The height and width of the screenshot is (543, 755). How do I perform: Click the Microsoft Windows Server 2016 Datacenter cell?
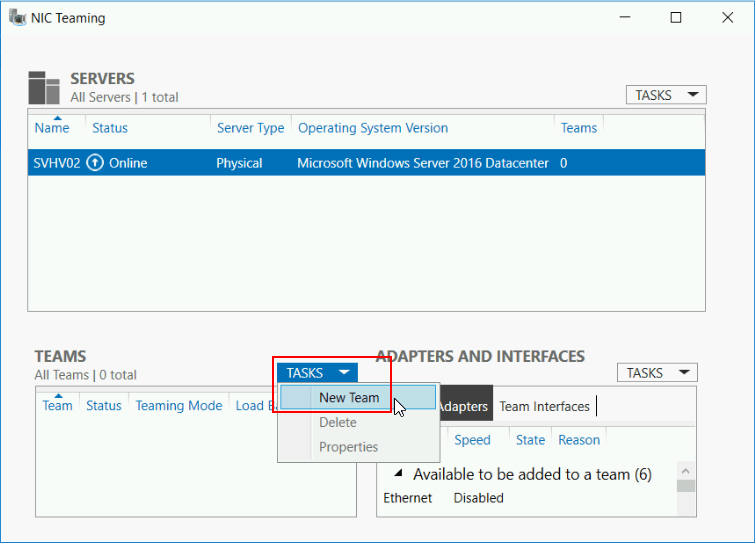coord(423,163)
